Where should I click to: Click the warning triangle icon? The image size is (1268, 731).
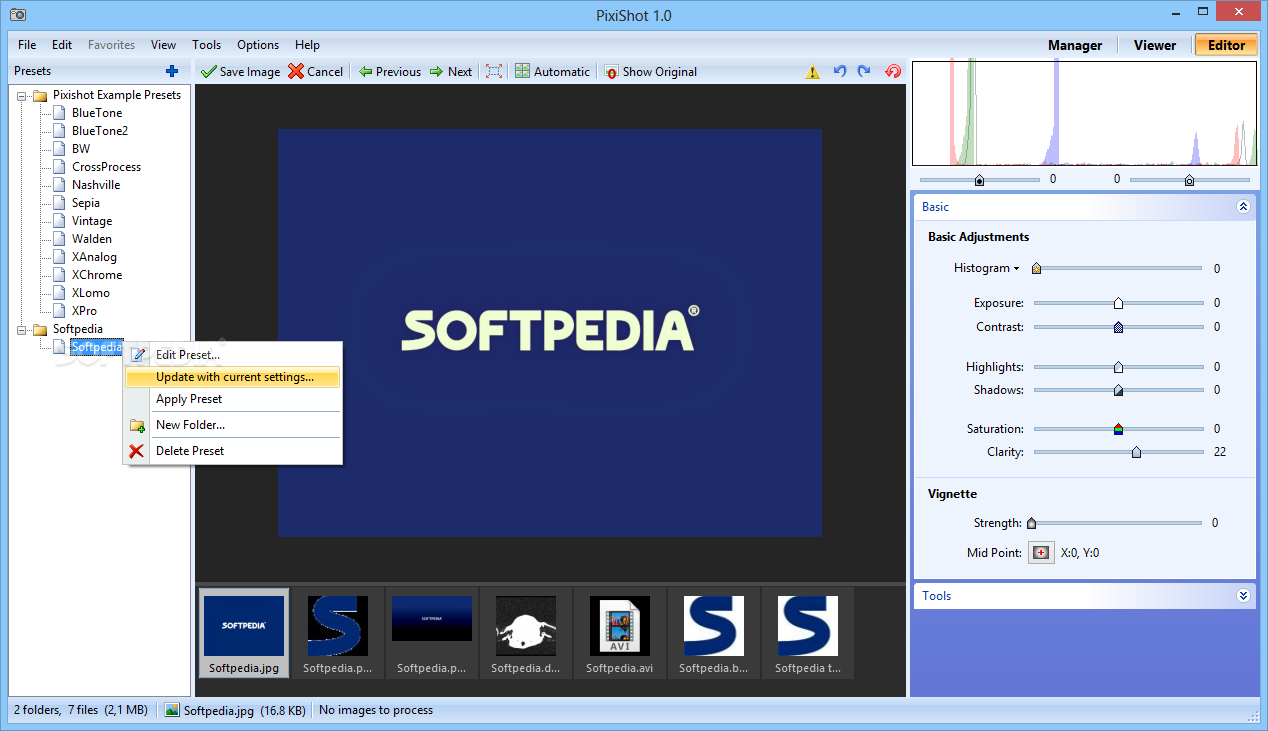tap(812, 72)
